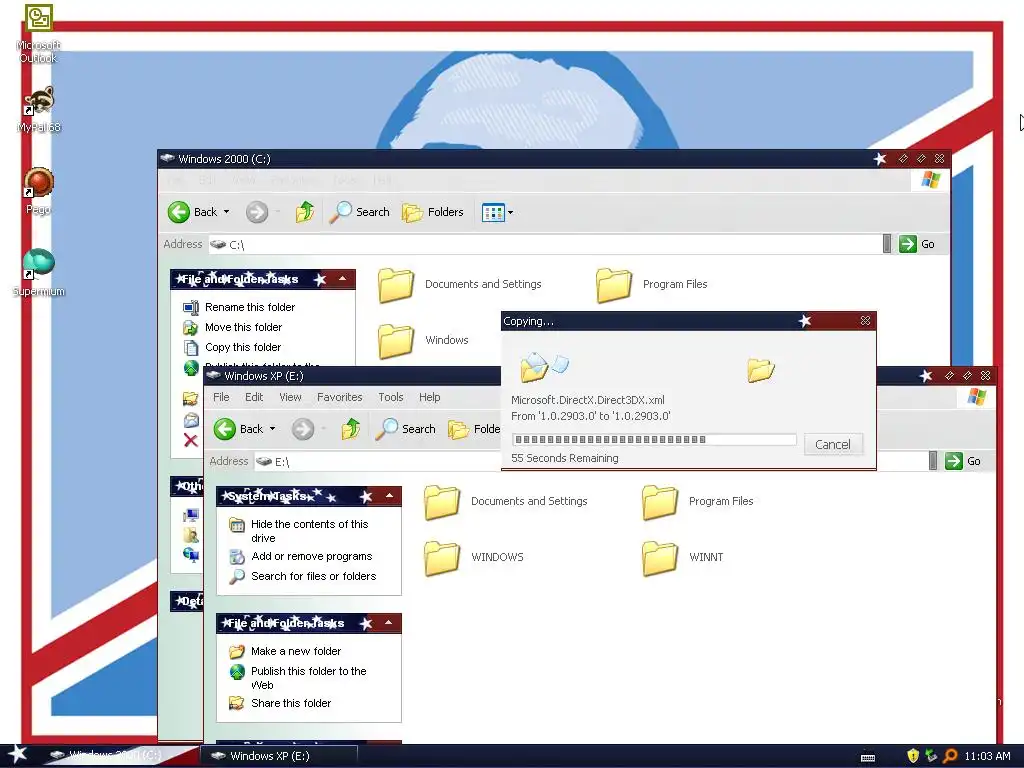
Task: Select Documents and Settings folder on E: drive
Action: click(506, 502)
